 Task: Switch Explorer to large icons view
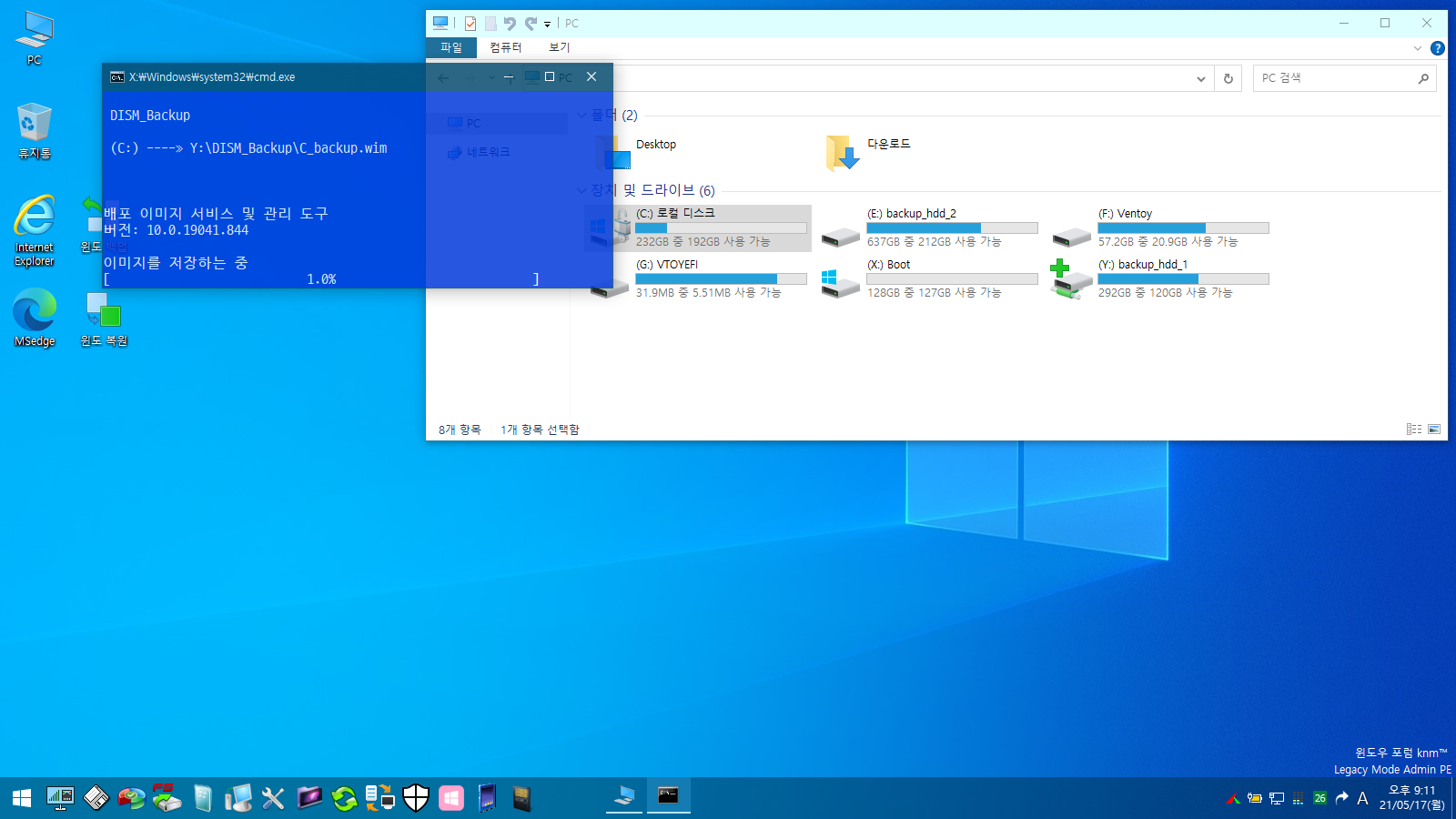click(1434, 430)
